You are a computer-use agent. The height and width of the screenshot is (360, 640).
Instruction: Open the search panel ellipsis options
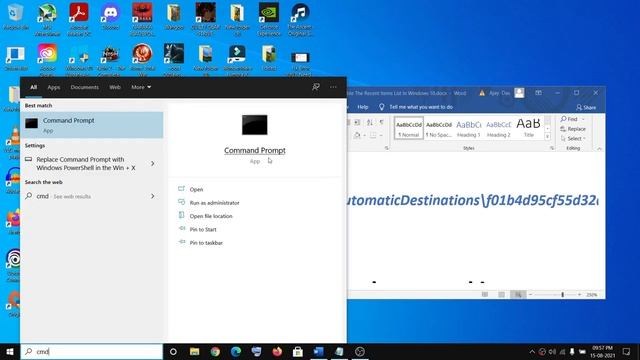pos(333,87)
